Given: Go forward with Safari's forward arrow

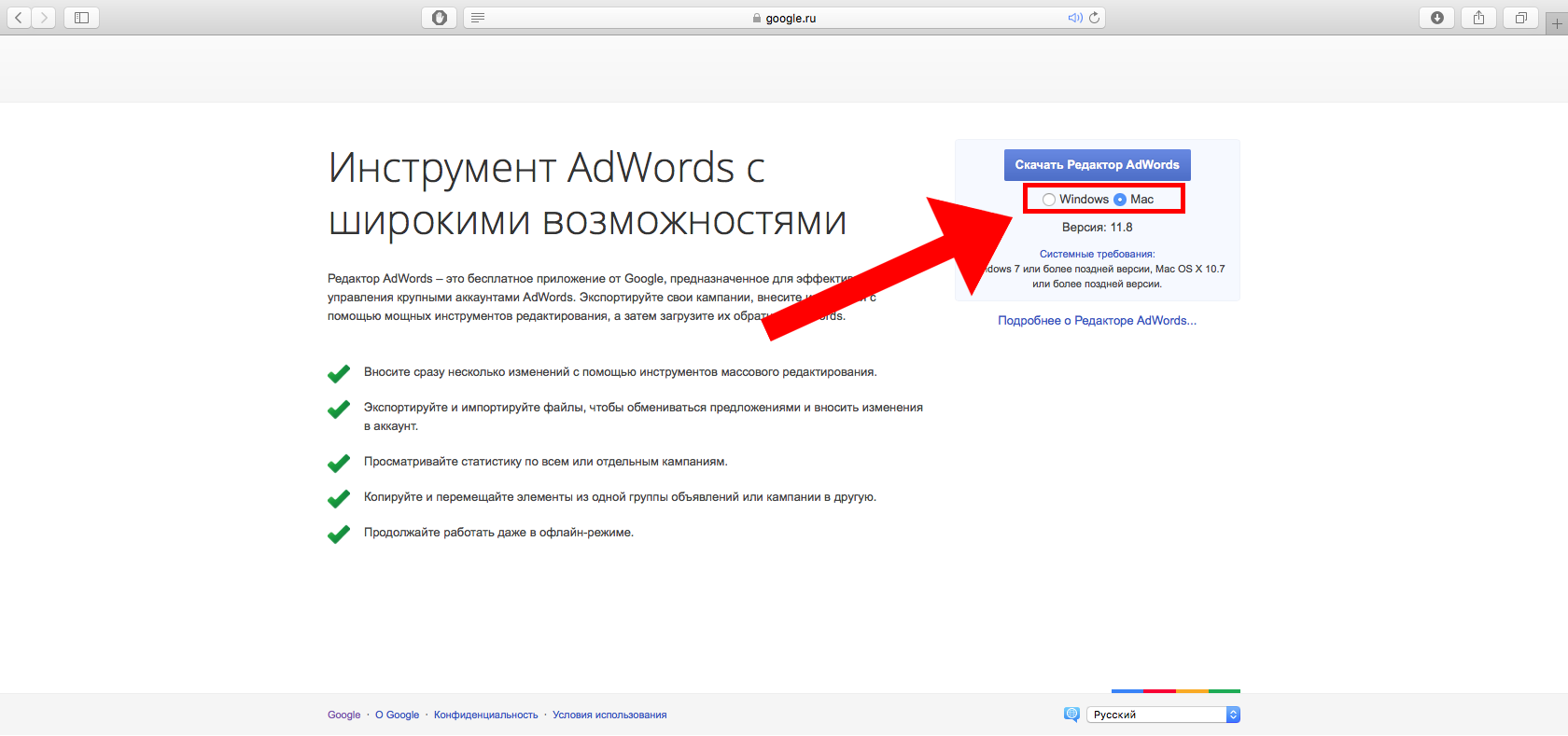Looking at the screenshot, I should pyautogui.click(x=44, y=18).
